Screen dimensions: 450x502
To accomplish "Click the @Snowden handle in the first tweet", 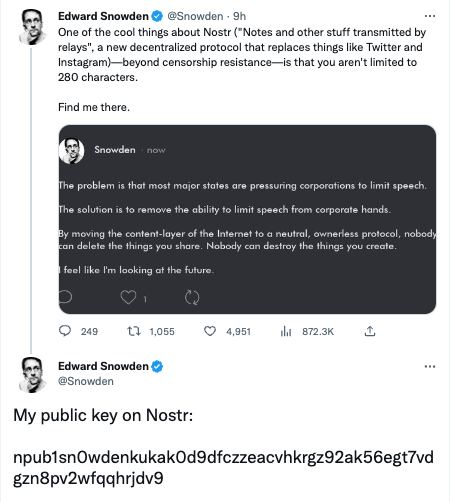I will coord(195,16).
